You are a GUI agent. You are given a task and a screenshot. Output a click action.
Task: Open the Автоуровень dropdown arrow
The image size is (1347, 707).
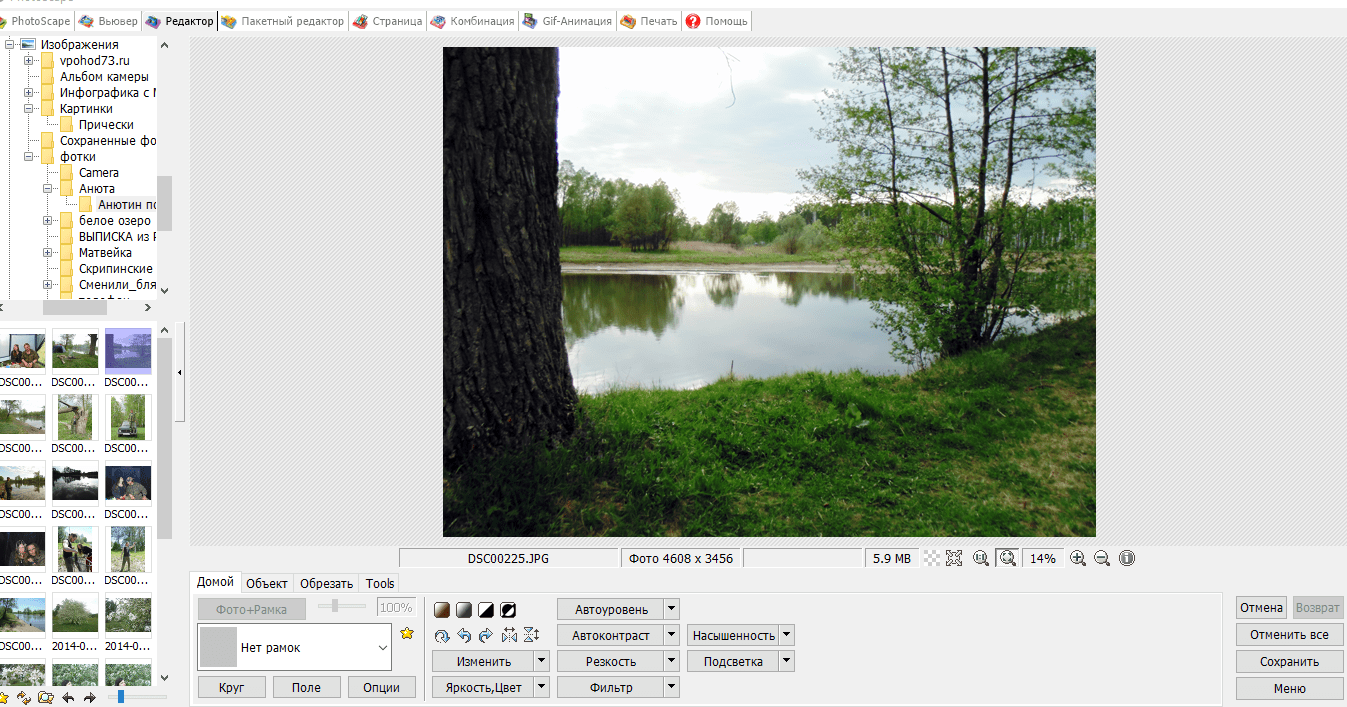[672, 609]
